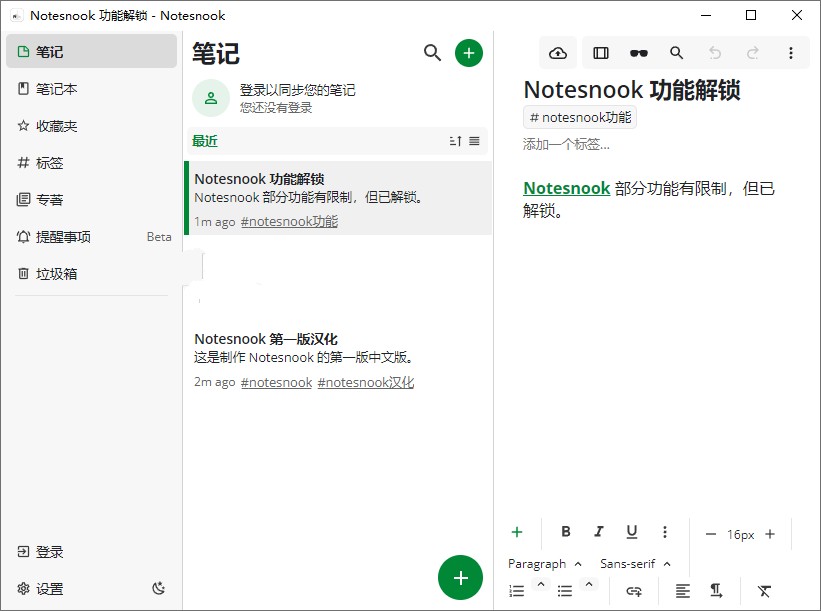This screenshot has height=611, width=821.
Task: Click green plus insert block icon in toolbar
Action: point(517,532)
